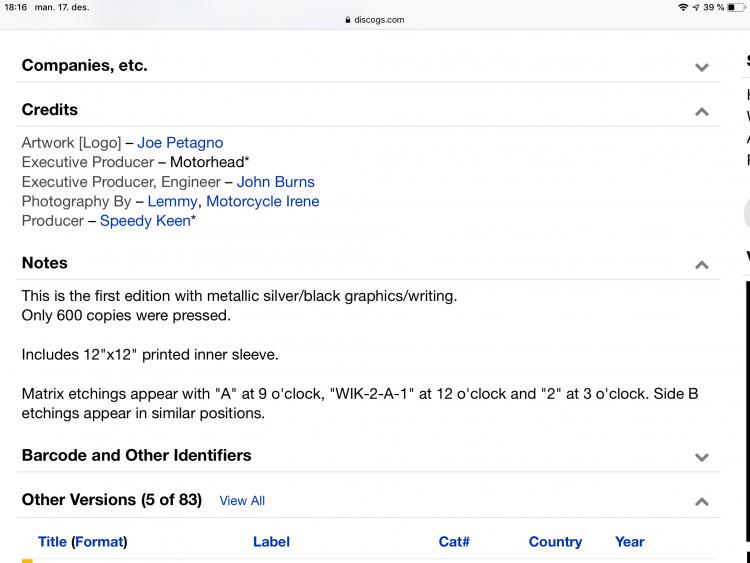Sort versions by Cat# column
This screenshot has width=750, height=563.
(454, 542)
